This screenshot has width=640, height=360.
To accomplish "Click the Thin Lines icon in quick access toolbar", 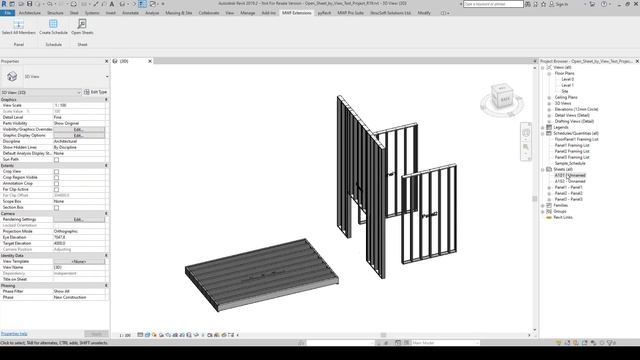I will coord(142,4).
